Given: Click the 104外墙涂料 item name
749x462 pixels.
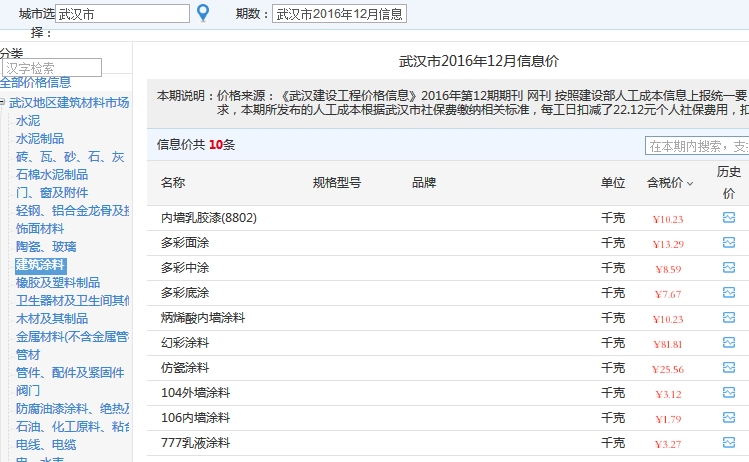Looking at the screenshot, I should click(x=195, y=393).
